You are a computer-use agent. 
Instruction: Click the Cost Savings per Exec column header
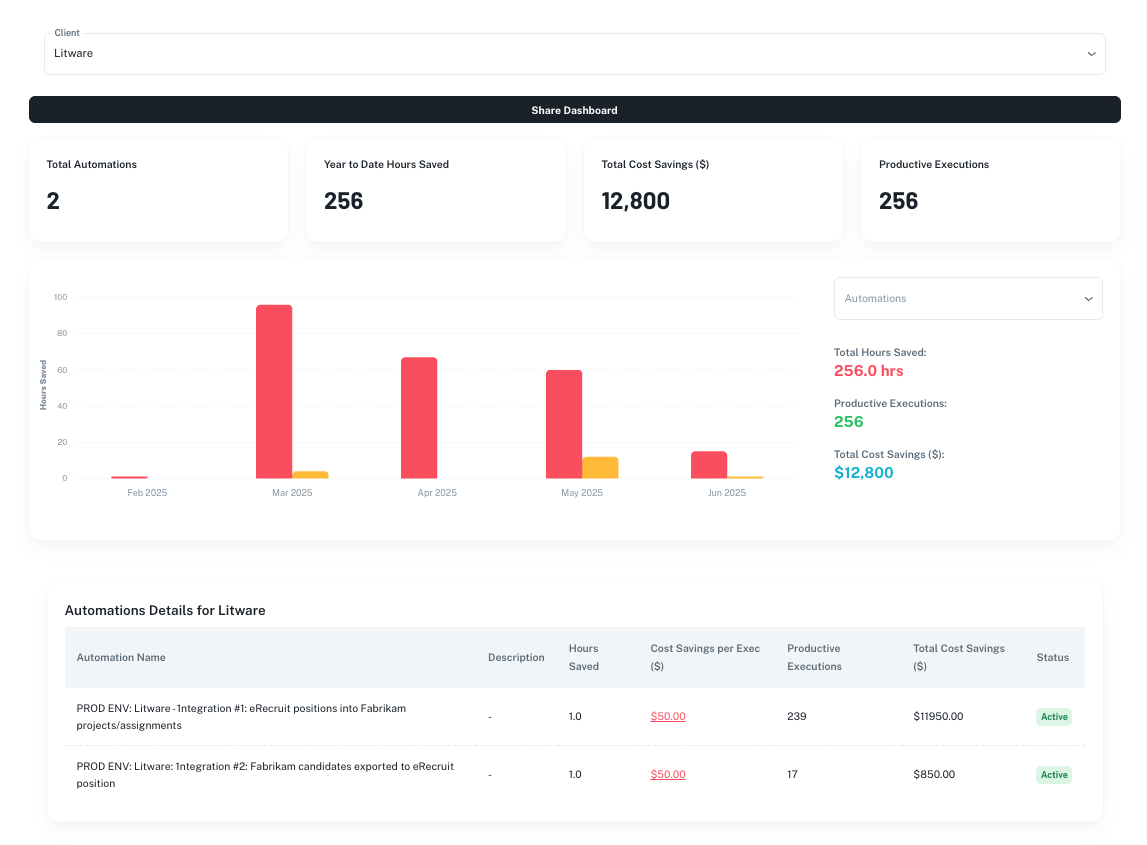pos(705,657)
